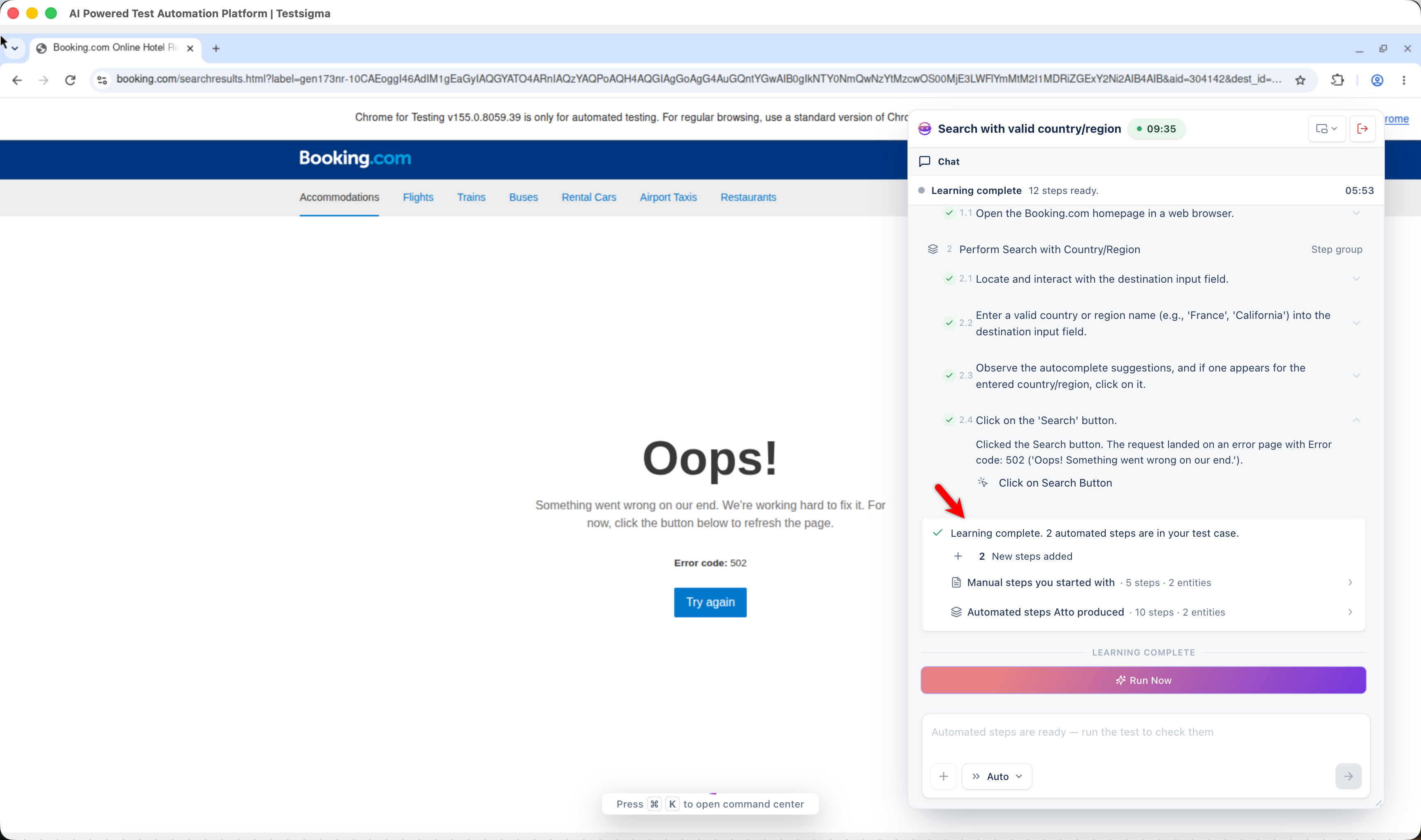Click the browser address bar URL
Screen dimensions: 1421x840
pyautogui.click(x=698, y=79)
